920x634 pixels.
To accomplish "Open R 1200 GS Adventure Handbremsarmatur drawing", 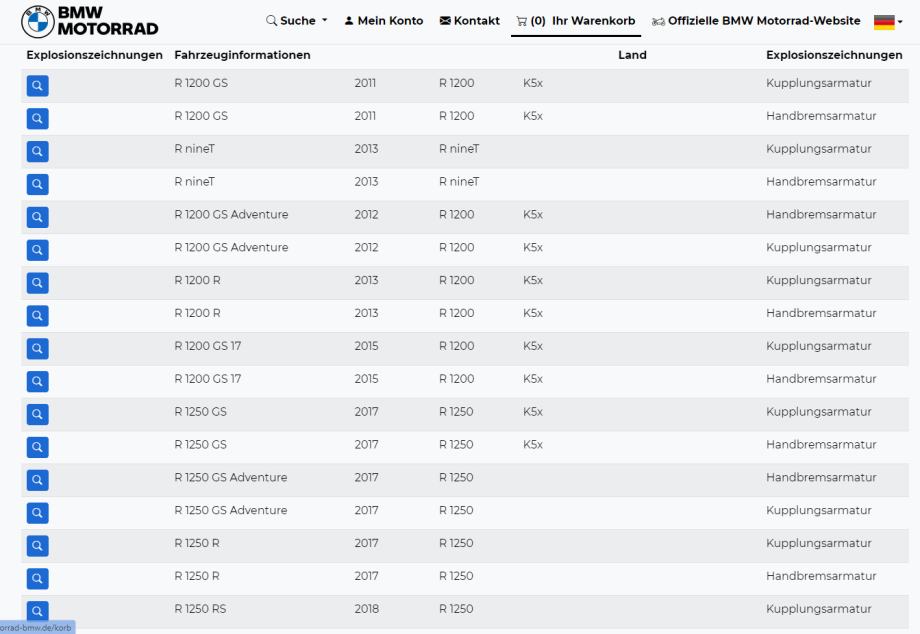I will [37, 218].
